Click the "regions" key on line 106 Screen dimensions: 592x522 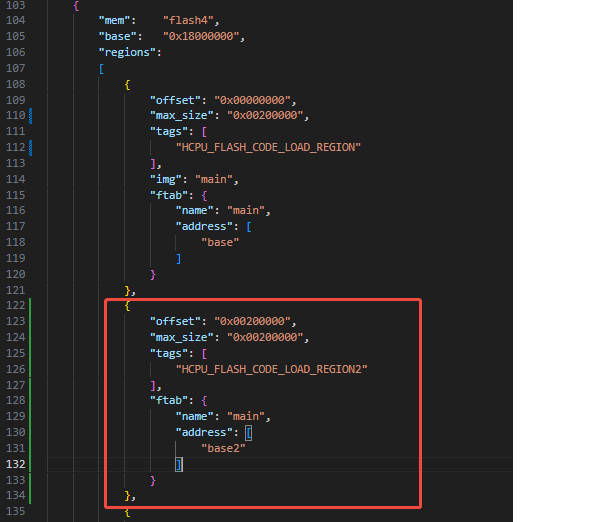(x=127, y=52)
